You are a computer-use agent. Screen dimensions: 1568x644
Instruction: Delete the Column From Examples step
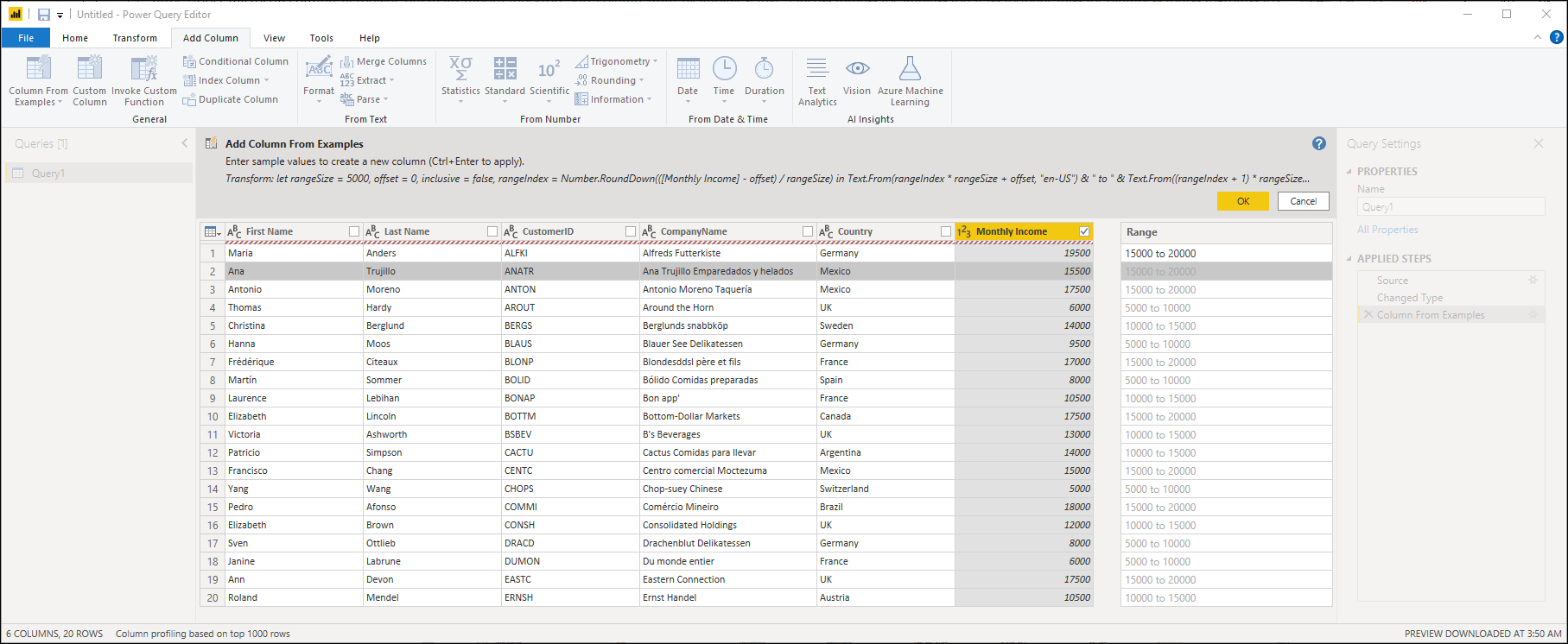1368,315
